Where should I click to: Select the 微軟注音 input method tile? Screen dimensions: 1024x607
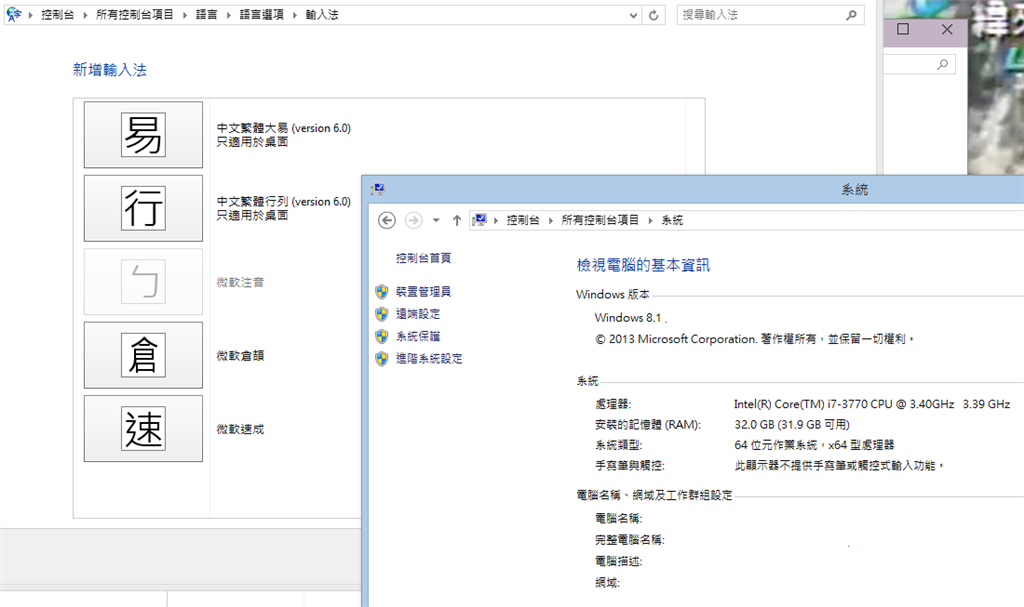pos(143,282)
